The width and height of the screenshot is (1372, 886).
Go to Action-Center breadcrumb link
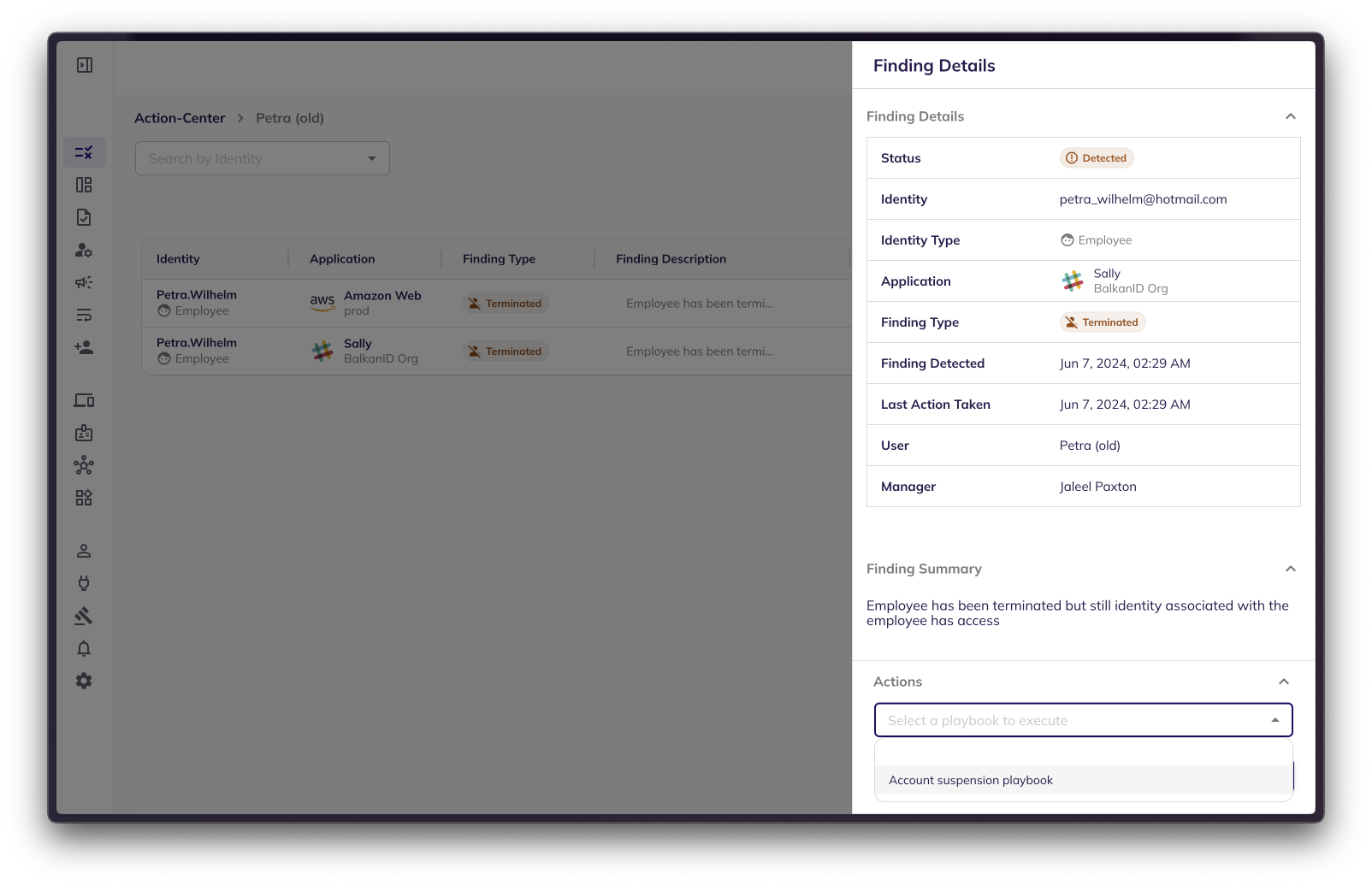point(180,118)
